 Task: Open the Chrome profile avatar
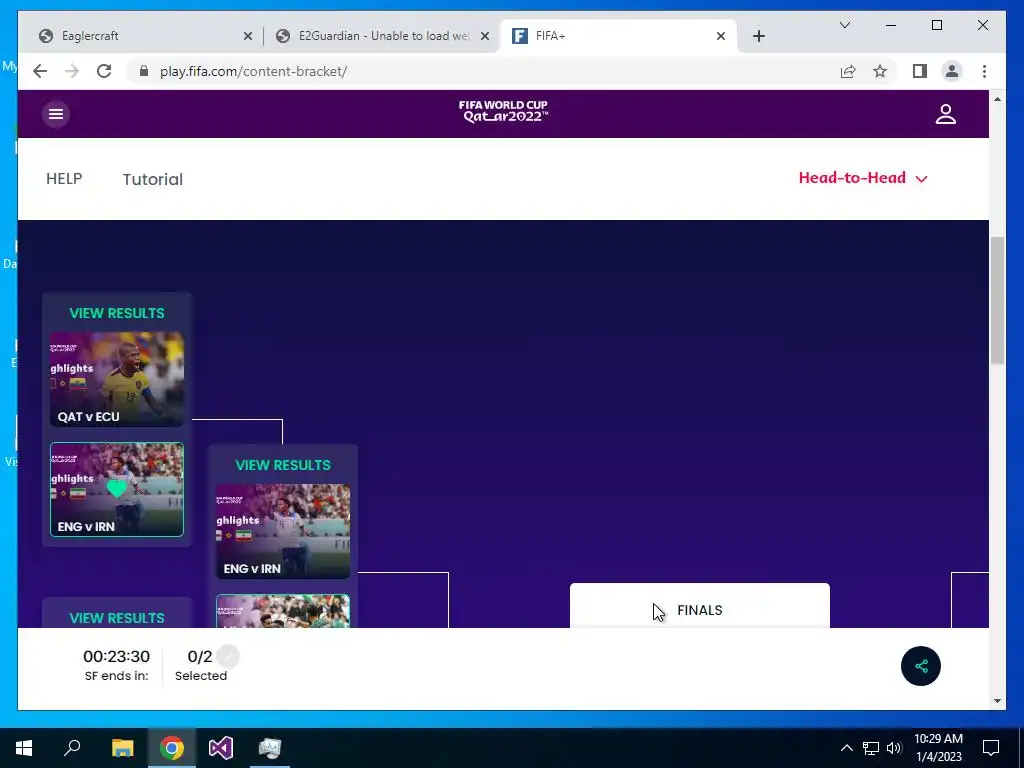pos(952,71)
